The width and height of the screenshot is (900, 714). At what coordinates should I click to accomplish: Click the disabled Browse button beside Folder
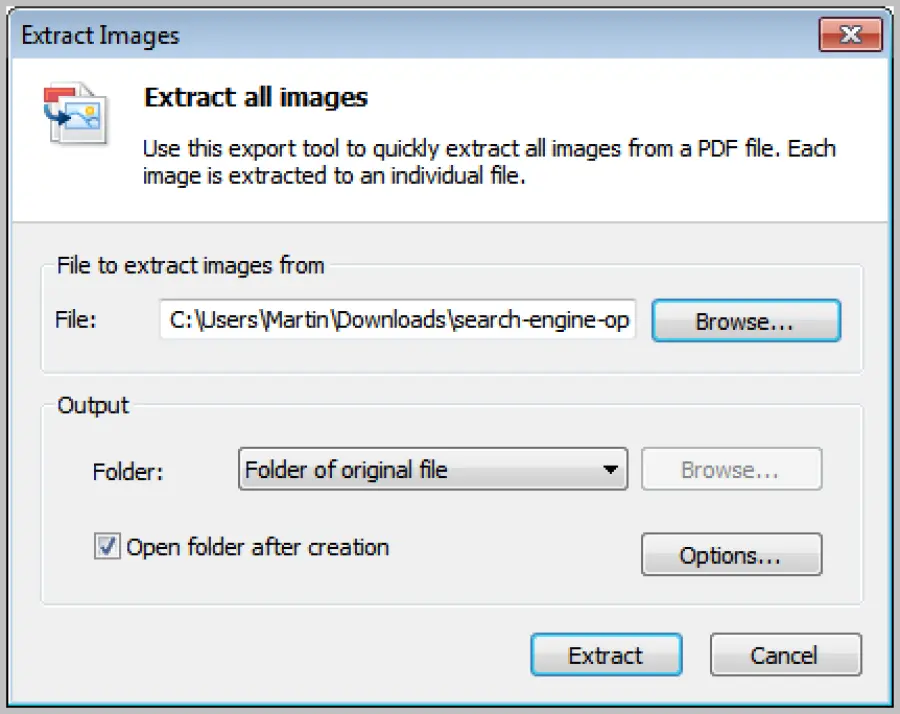pos(731,469)
